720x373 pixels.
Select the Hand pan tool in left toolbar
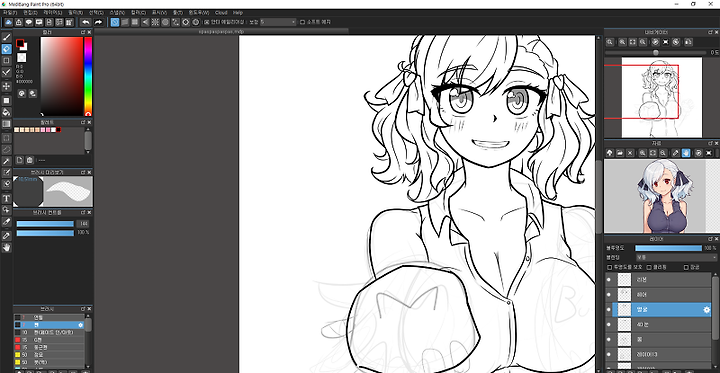click(6, 248)
